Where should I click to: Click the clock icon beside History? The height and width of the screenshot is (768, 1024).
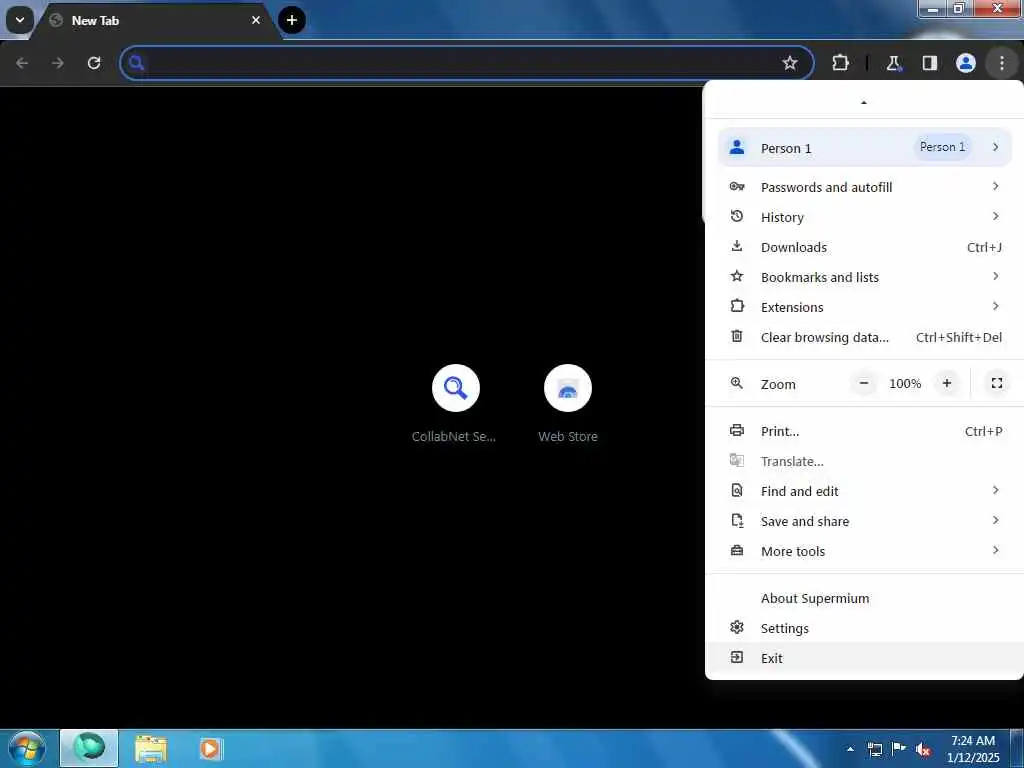click(737, 216)
